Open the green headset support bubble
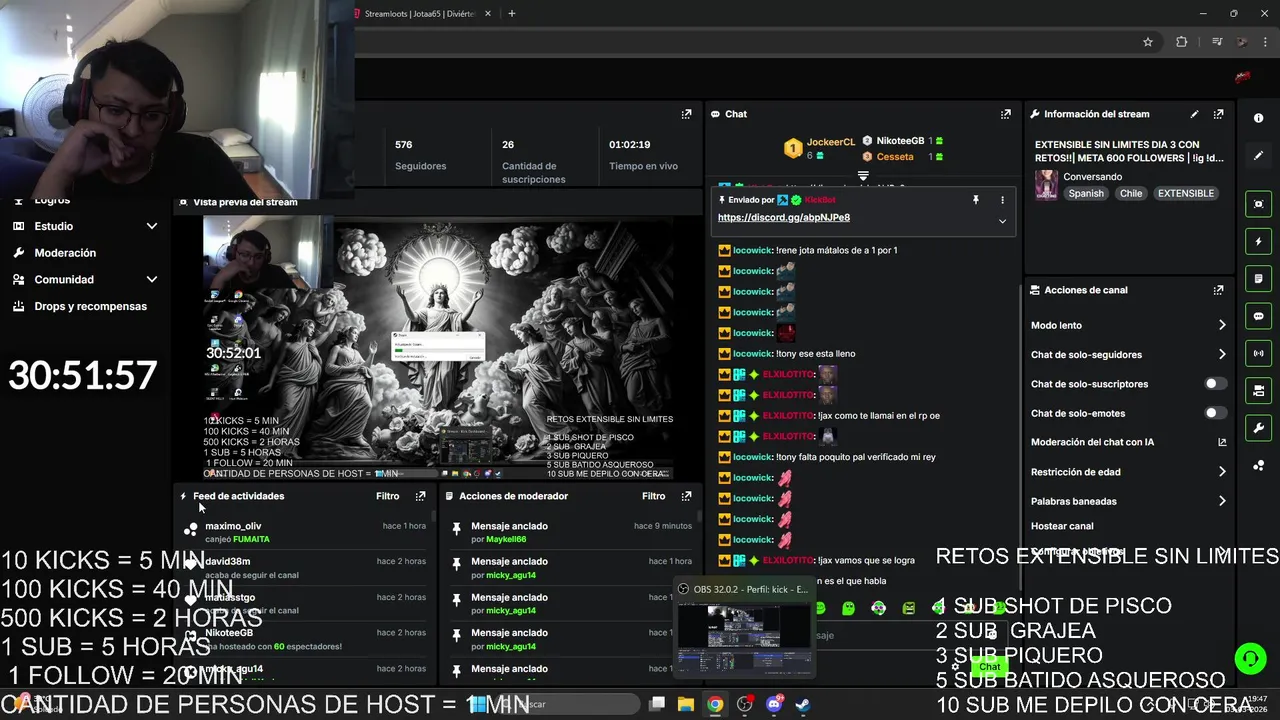Image resolution: width=1280 pixels, height=720 pixels. tap(1250, 658)
